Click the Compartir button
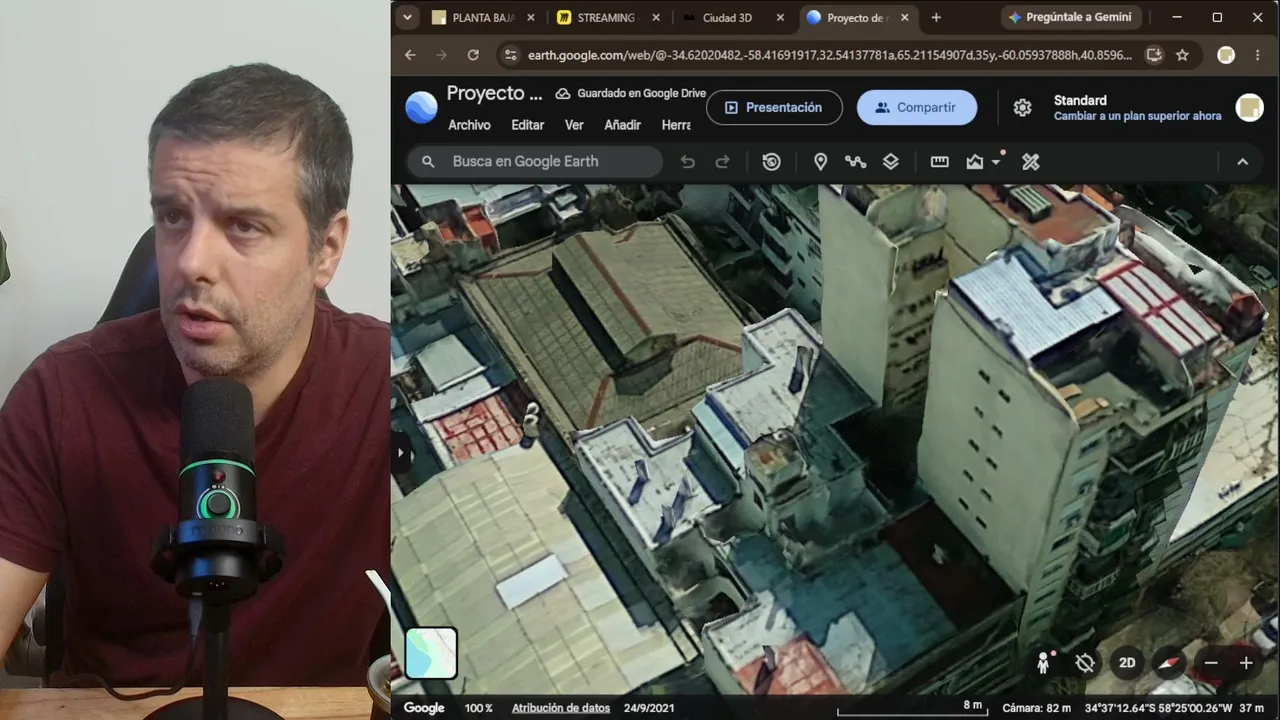This screenshot has height=720, width=1280. click(916, 108)
